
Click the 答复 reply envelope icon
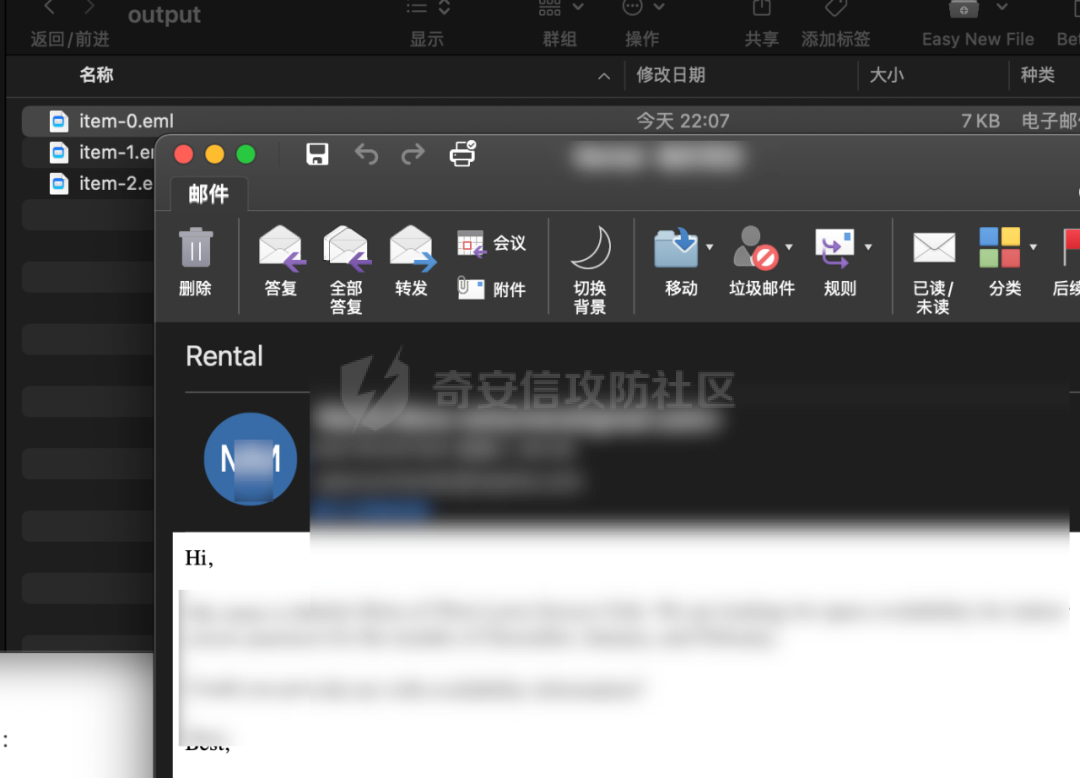282,248
